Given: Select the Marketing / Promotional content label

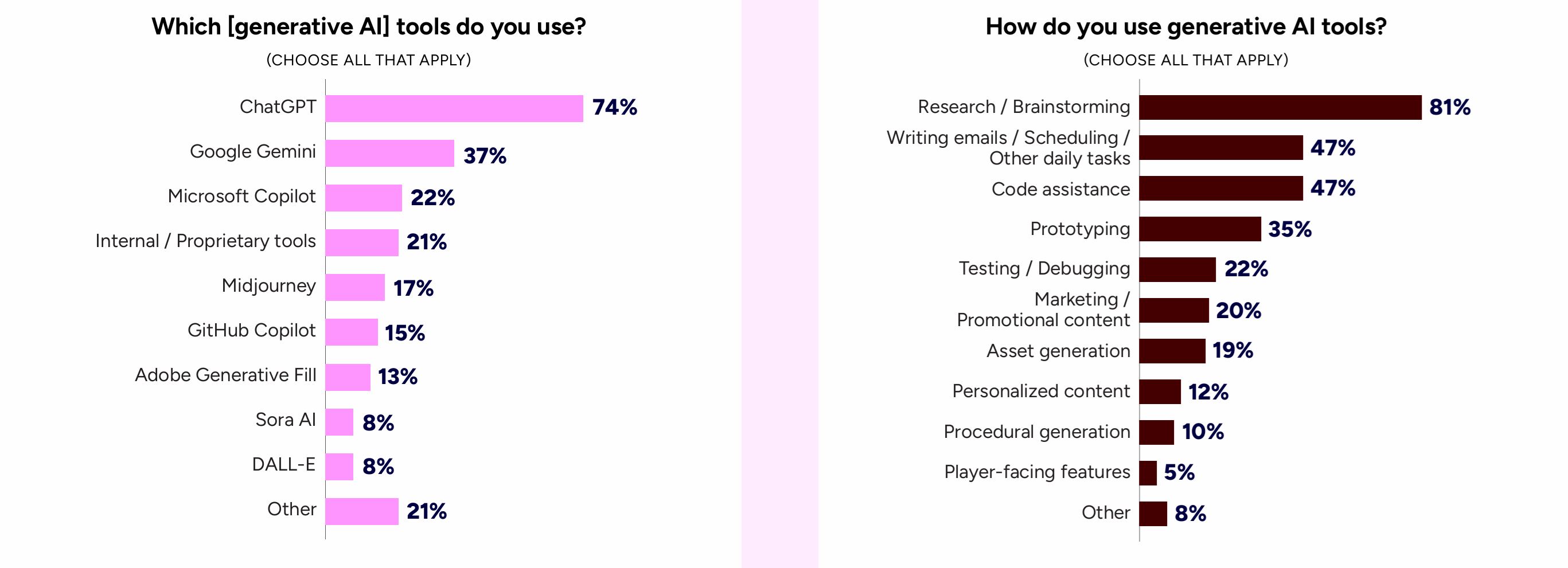Looking at the screenshot, I should (x=1043, y=310).
